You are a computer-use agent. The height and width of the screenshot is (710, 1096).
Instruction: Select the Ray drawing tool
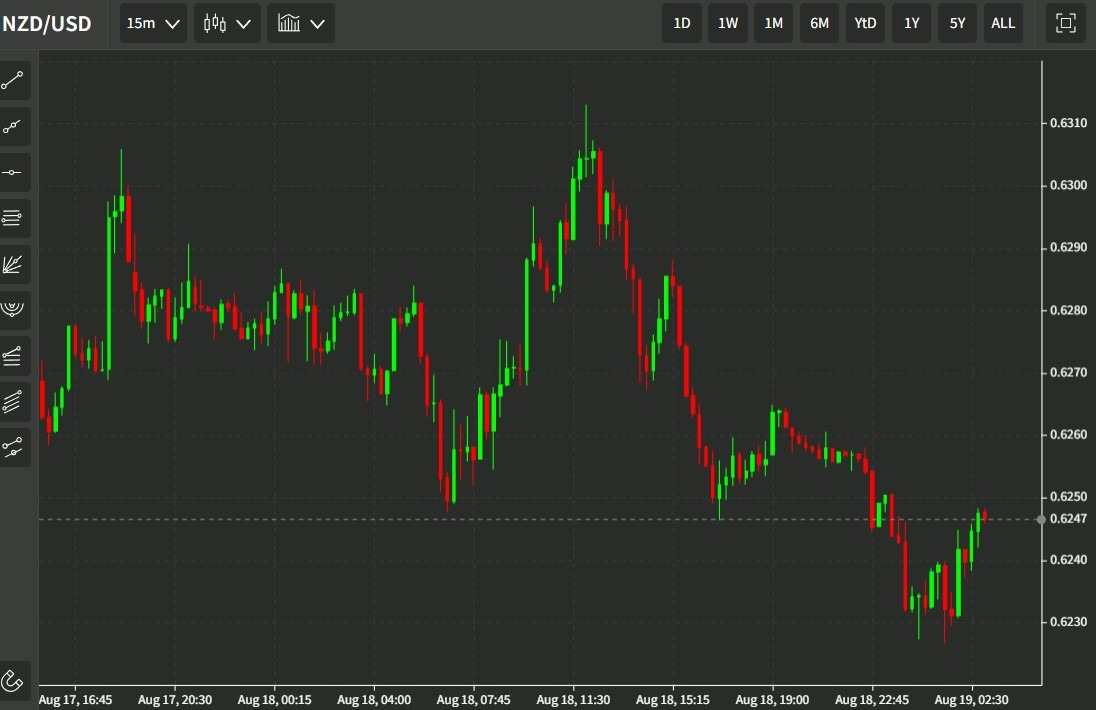pos(14,126)
